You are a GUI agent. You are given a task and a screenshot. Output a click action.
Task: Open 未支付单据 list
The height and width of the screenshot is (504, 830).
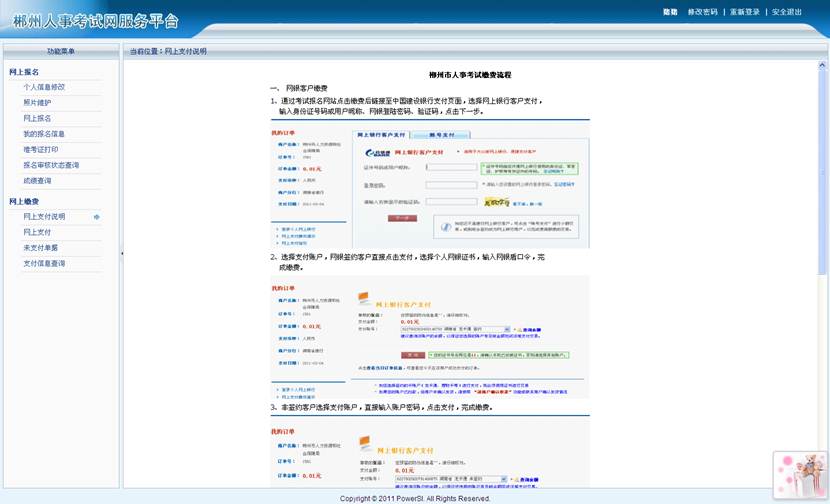point(40,247)
